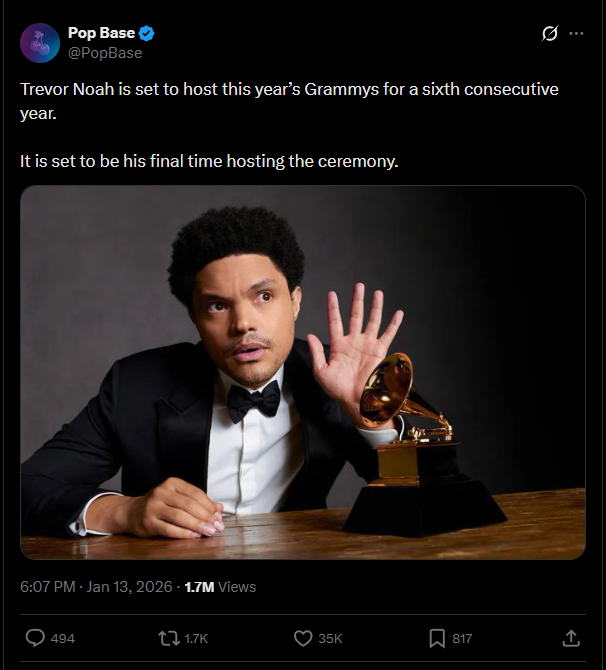Click the 817 bookmarks count
The width and height of the screenshot is (606, 670).
click(x=461, y=638)
